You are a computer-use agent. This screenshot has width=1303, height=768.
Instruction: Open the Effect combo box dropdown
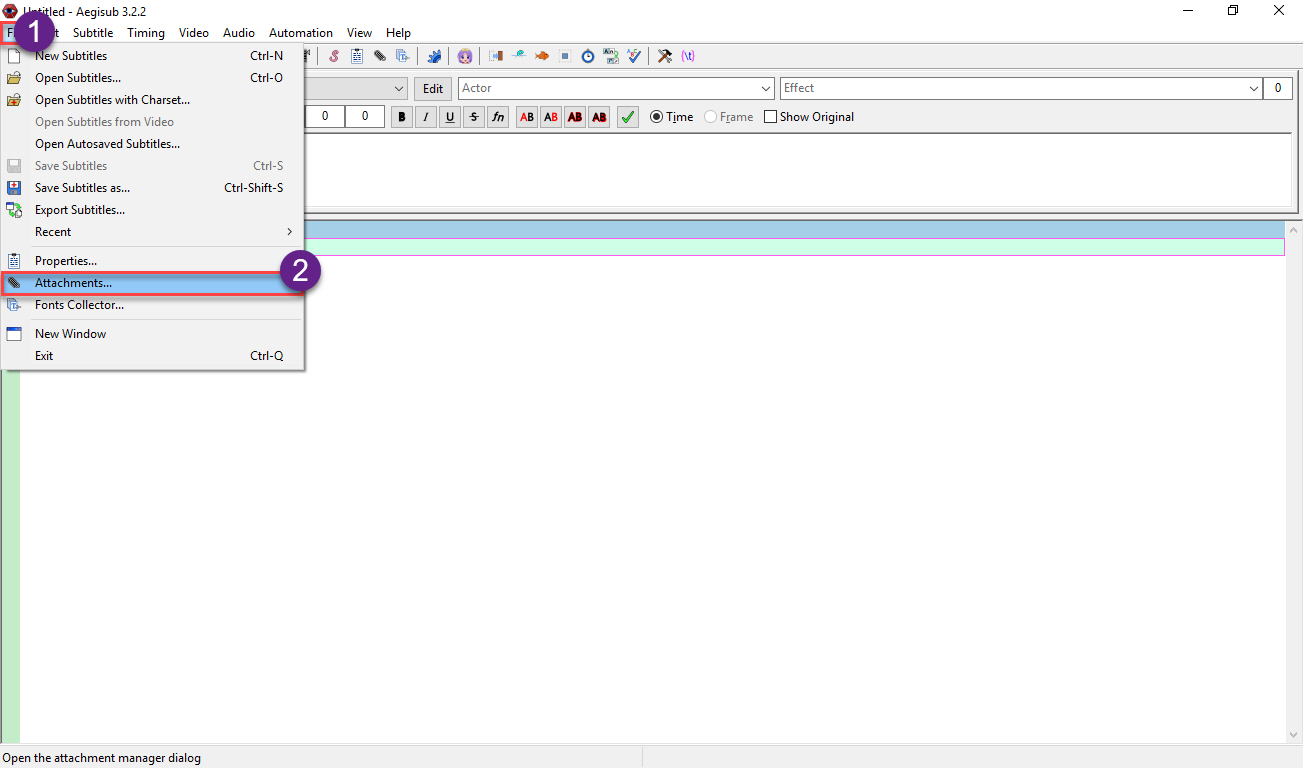coord(1254,88)
